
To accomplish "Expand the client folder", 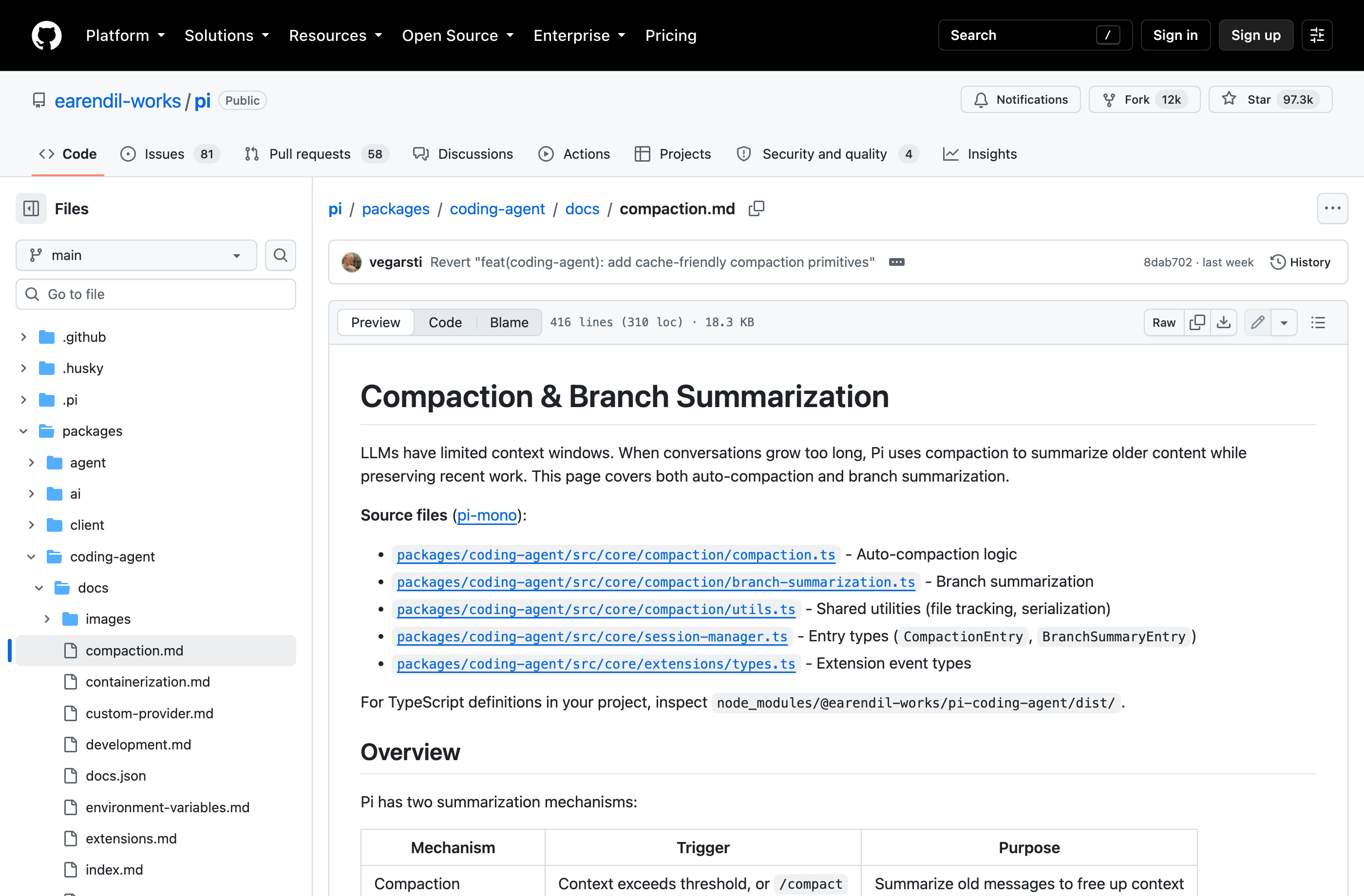I will [x=32, y=525].
